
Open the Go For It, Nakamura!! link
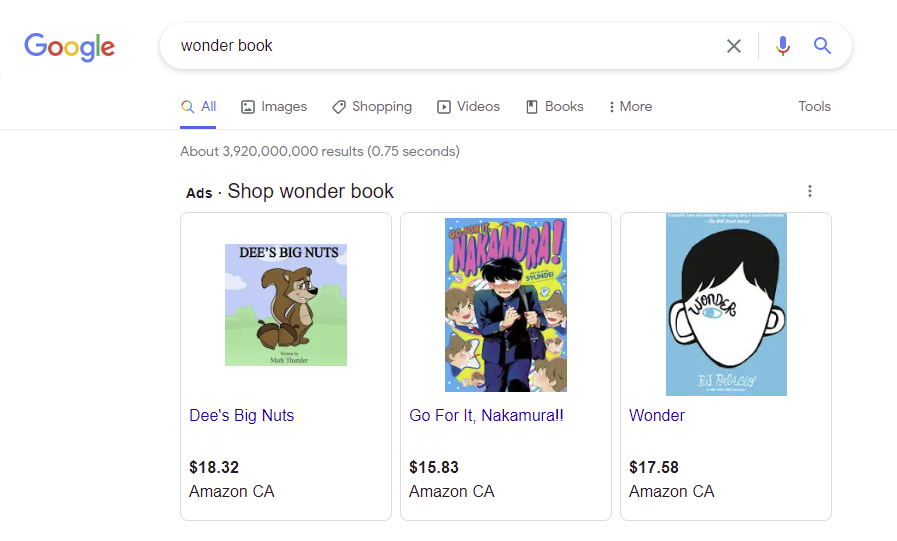click(x=486, y=415)
